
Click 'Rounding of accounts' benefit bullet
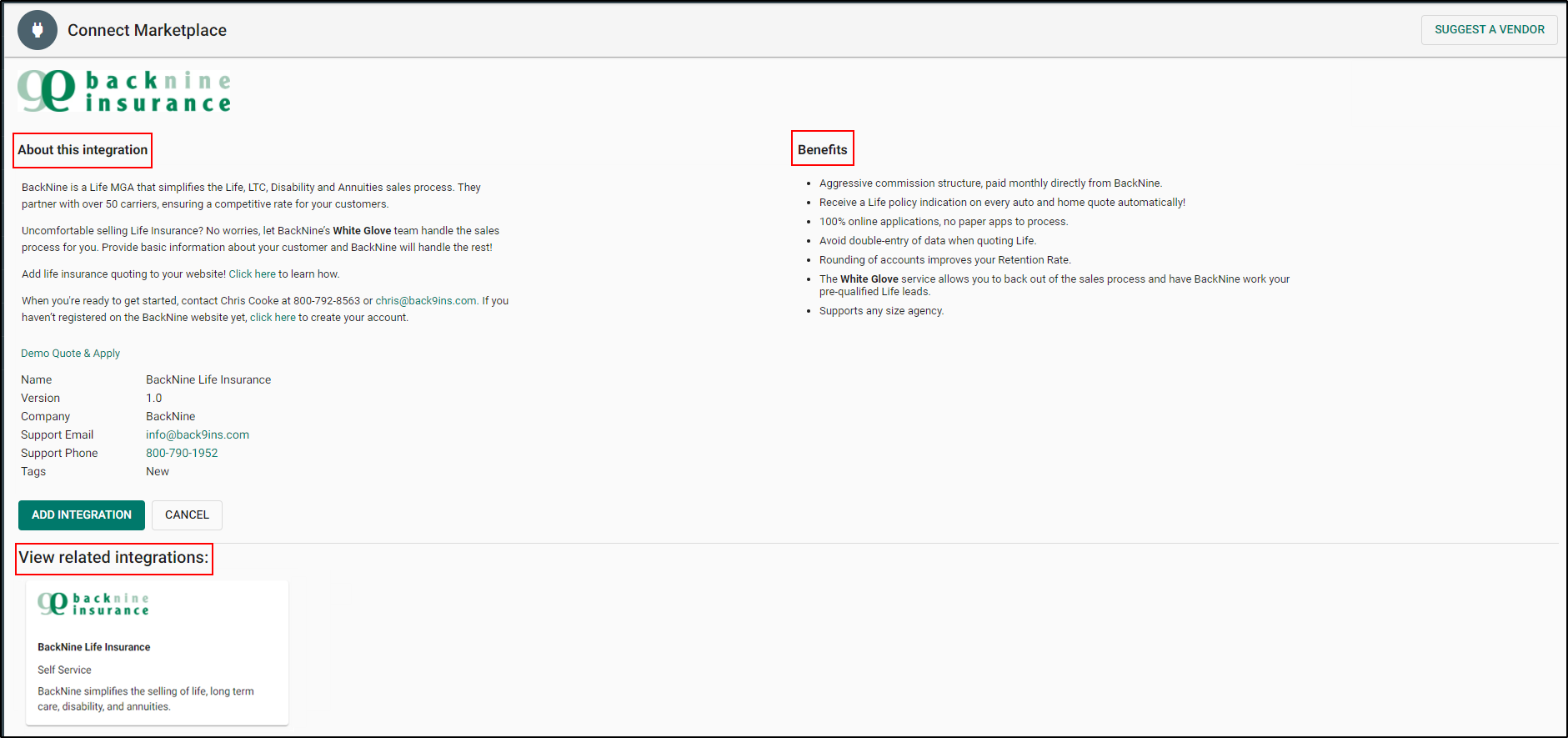coord(945,260)
